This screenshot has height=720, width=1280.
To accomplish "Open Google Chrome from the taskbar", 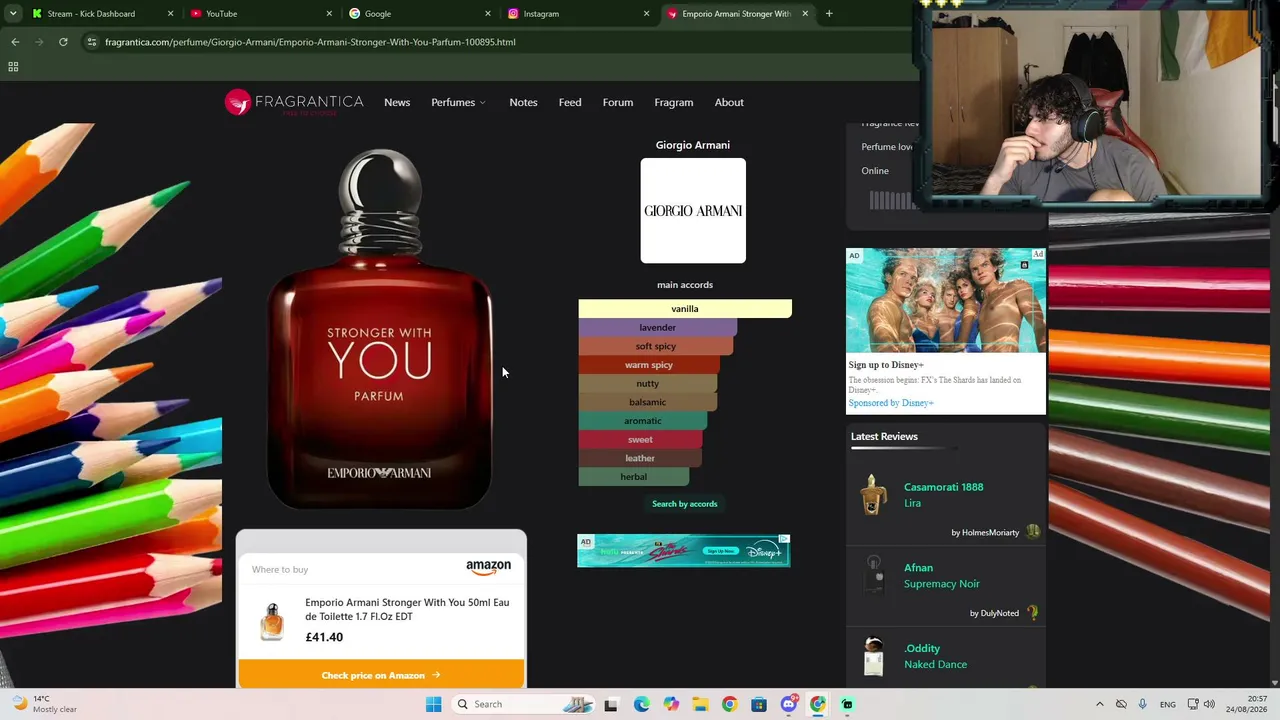I will point(729,704).
